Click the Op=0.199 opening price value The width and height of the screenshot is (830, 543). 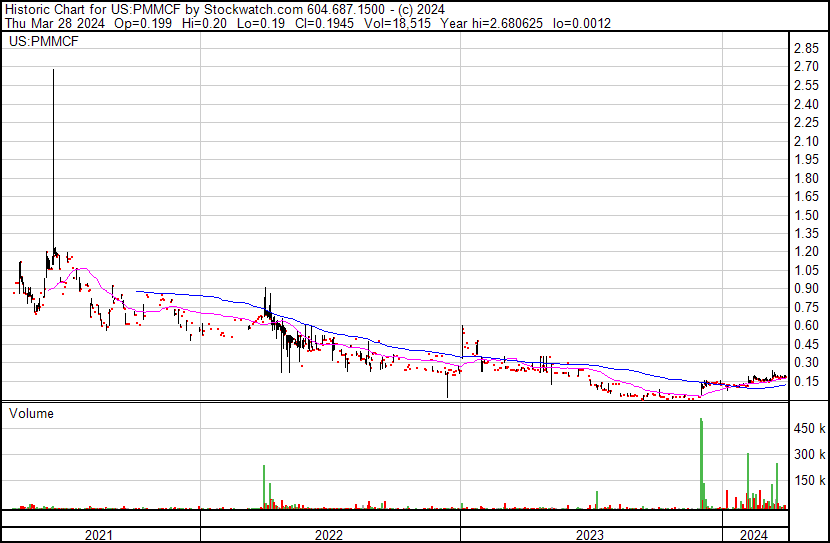(x=143, y=23)
